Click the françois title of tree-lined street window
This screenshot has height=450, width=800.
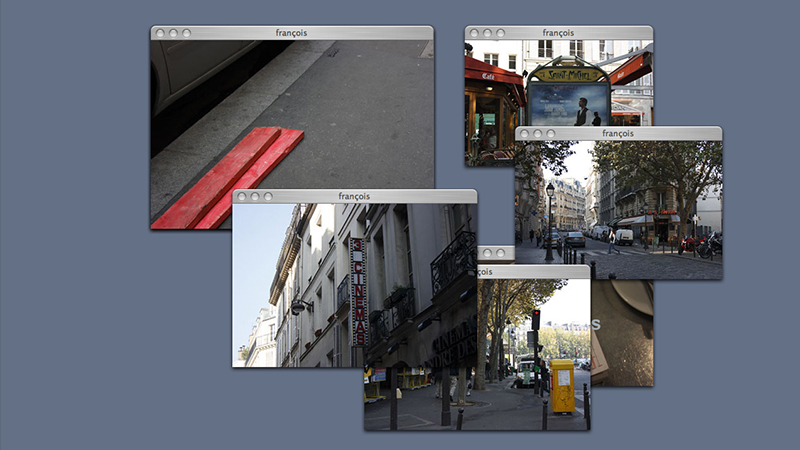coord(618,133)
